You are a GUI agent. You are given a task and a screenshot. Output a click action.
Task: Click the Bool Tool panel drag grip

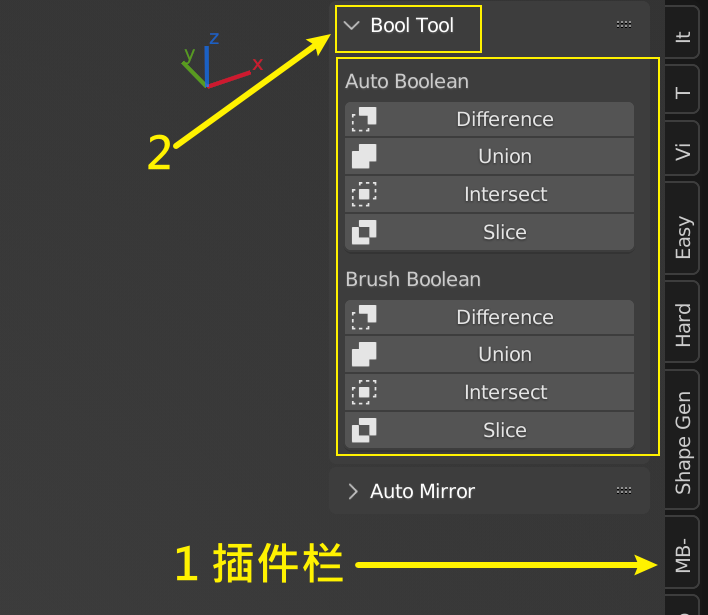(x=624, y=24)
